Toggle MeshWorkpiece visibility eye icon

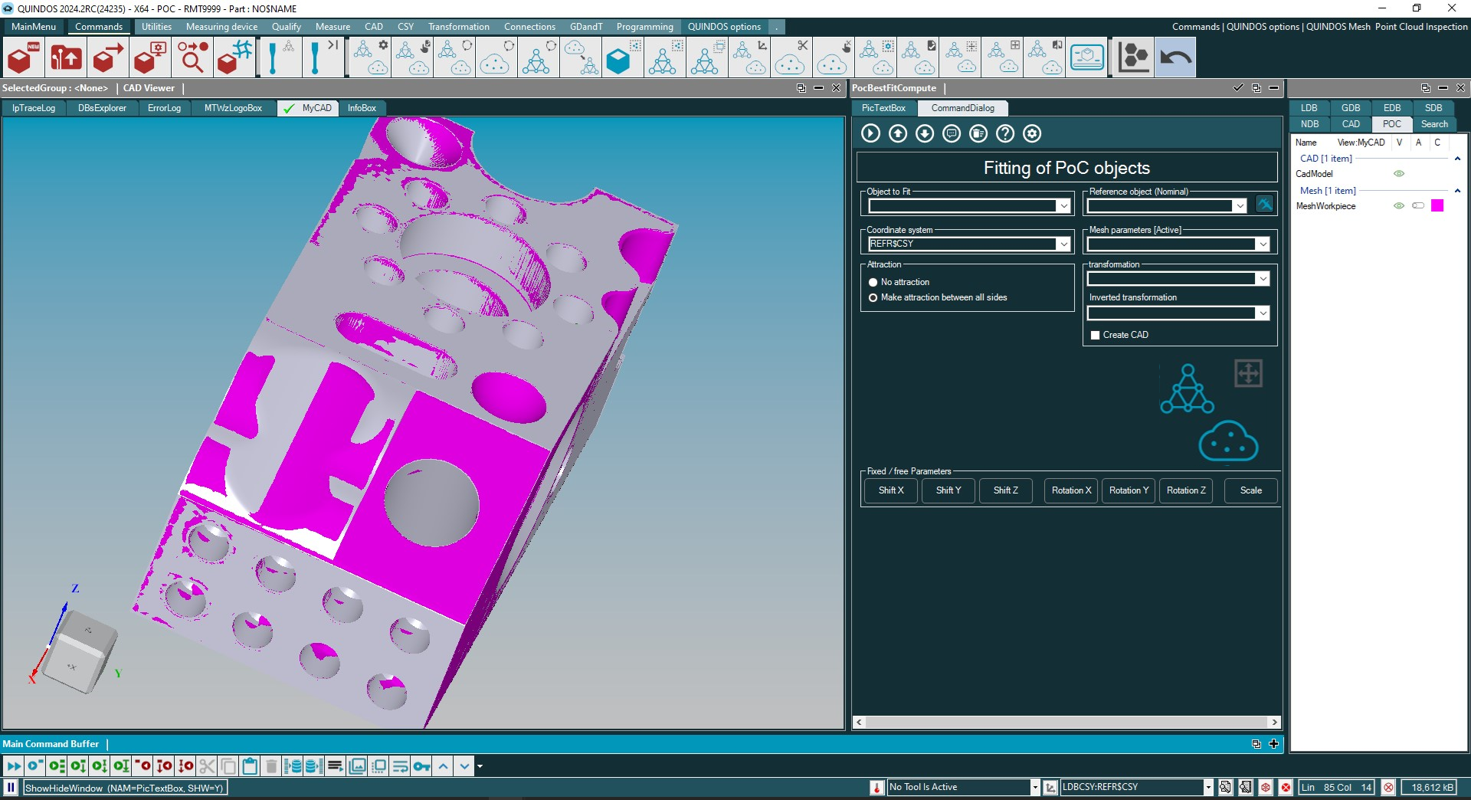click(x=1399, y=206)
